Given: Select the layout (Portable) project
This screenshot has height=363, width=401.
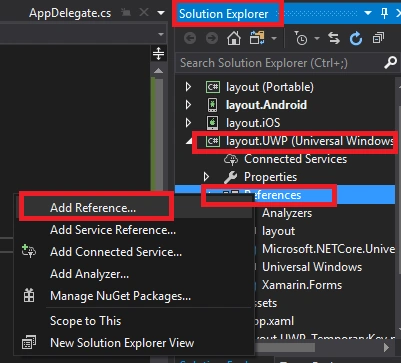Looking at the screenshot, I should pos(270,87).
